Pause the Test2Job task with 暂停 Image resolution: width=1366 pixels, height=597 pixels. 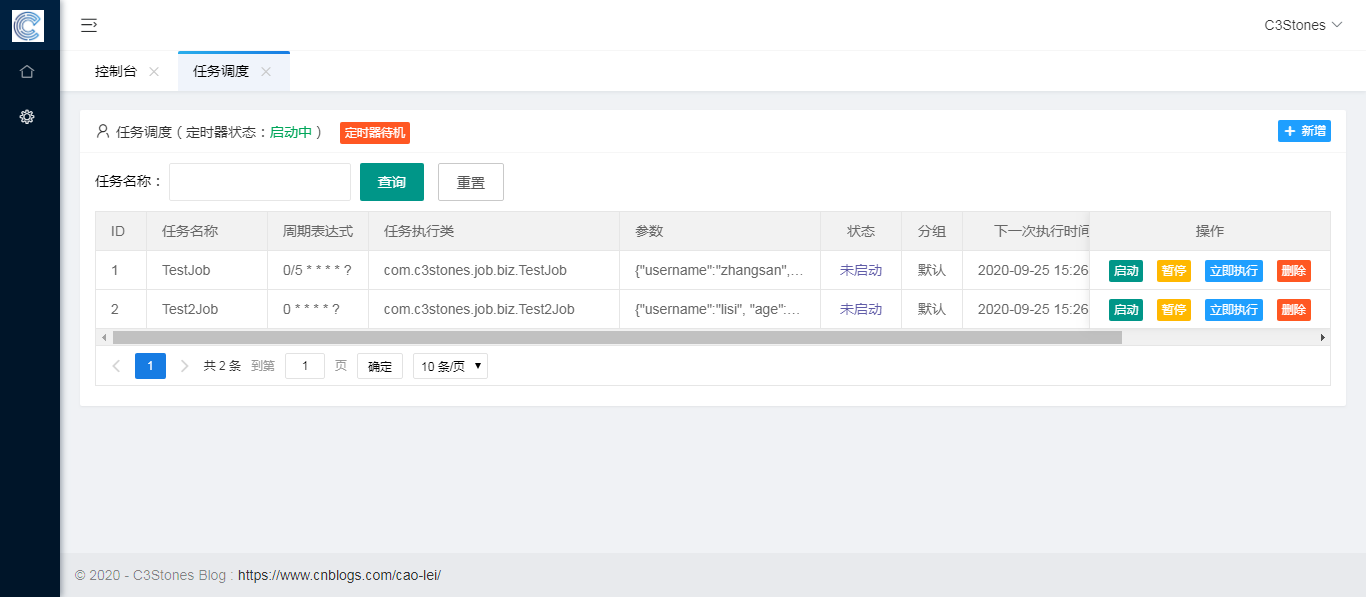[x=1174, y=310]
